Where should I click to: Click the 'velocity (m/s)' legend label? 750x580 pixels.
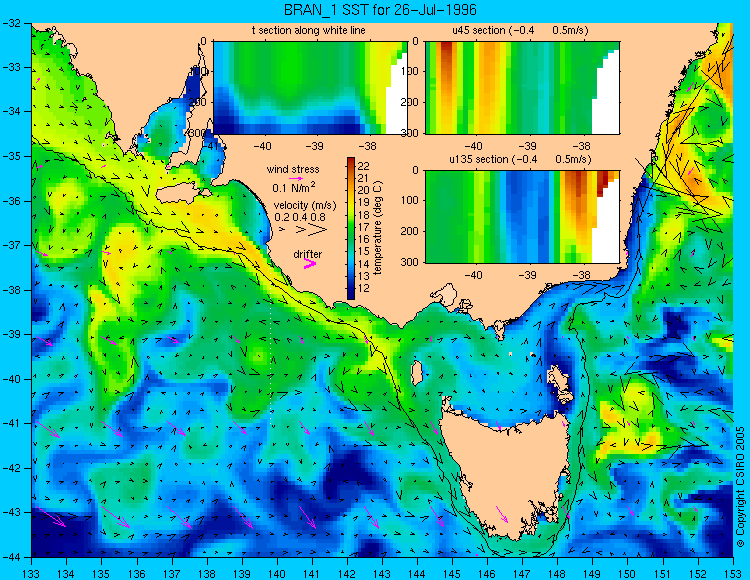pyautogui.click(x=305, y=206)
